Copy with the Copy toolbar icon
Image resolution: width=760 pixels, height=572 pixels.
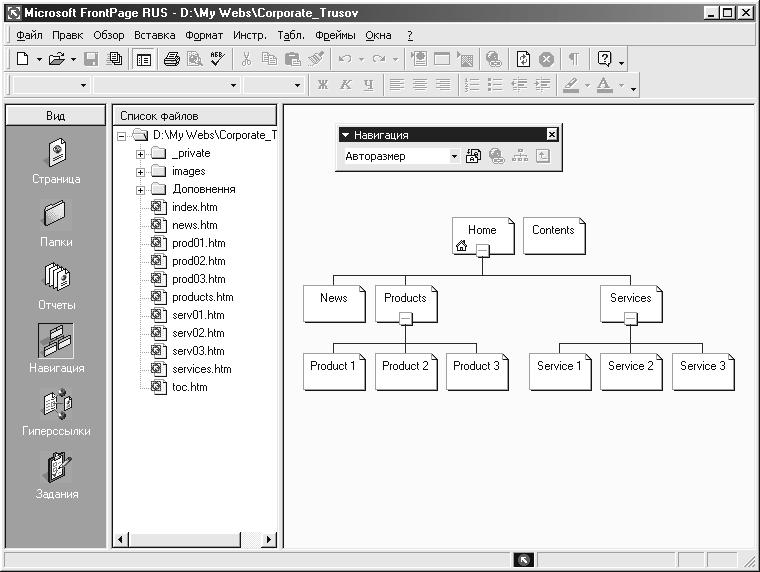point(269,59)
